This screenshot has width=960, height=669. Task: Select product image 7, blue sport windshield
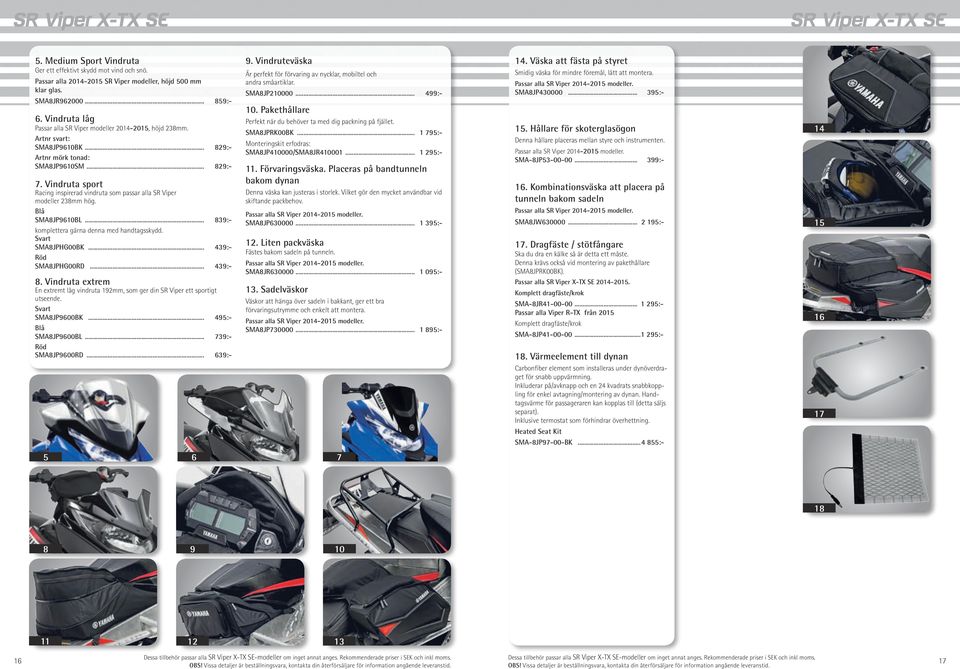pos(387,418)
